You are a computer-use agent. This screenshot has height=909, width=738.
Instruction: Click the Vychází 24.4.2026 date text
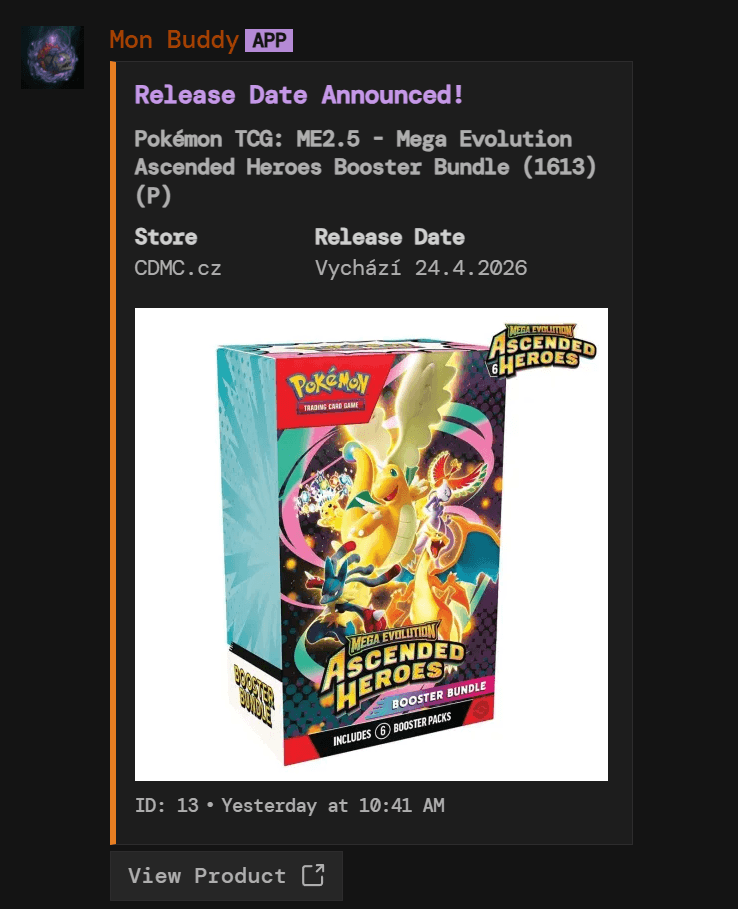[x=421, y=268]
